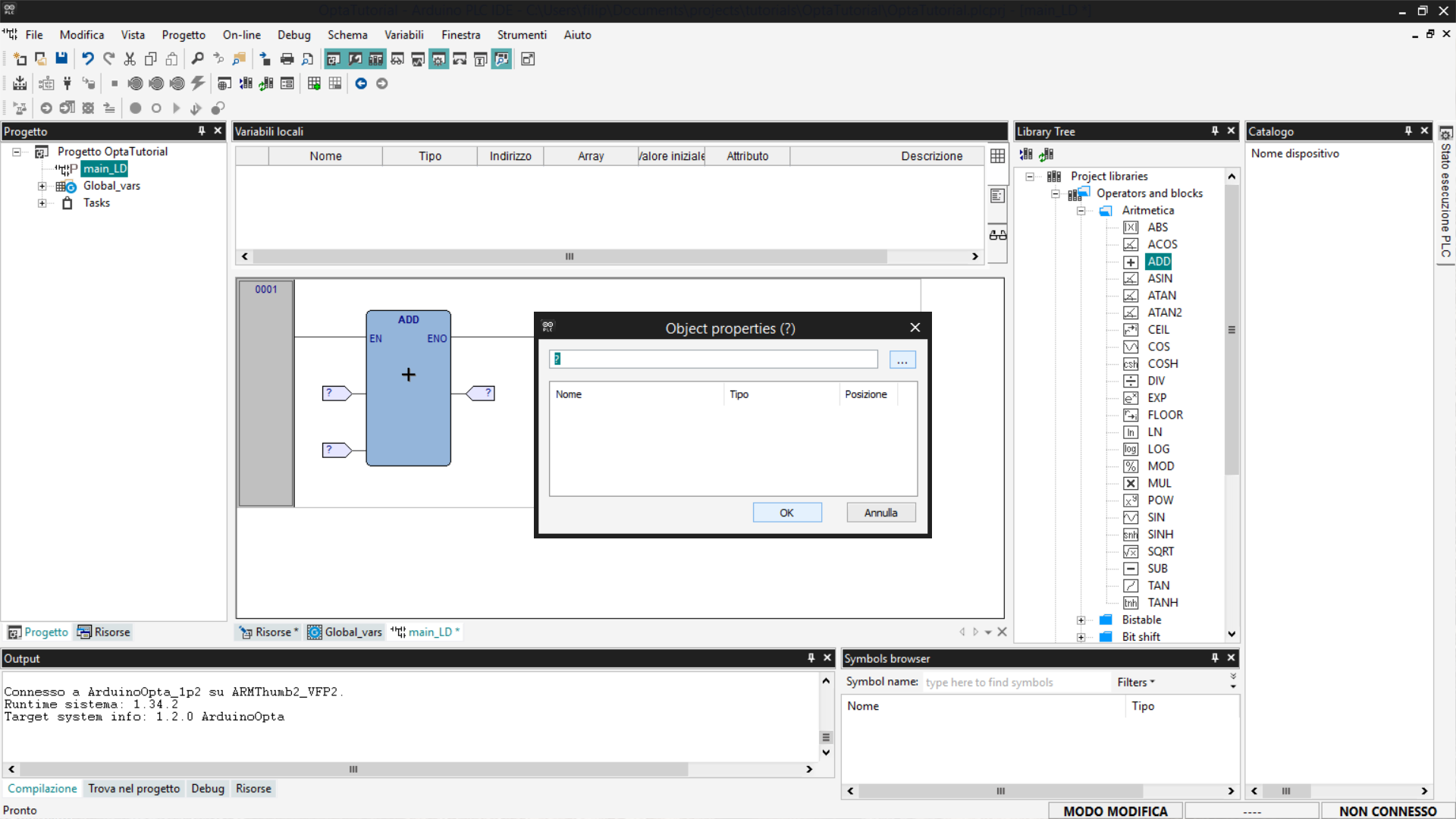
Task: Switch to the Global_vars editor tab
Action: click(x=345, y=632)
